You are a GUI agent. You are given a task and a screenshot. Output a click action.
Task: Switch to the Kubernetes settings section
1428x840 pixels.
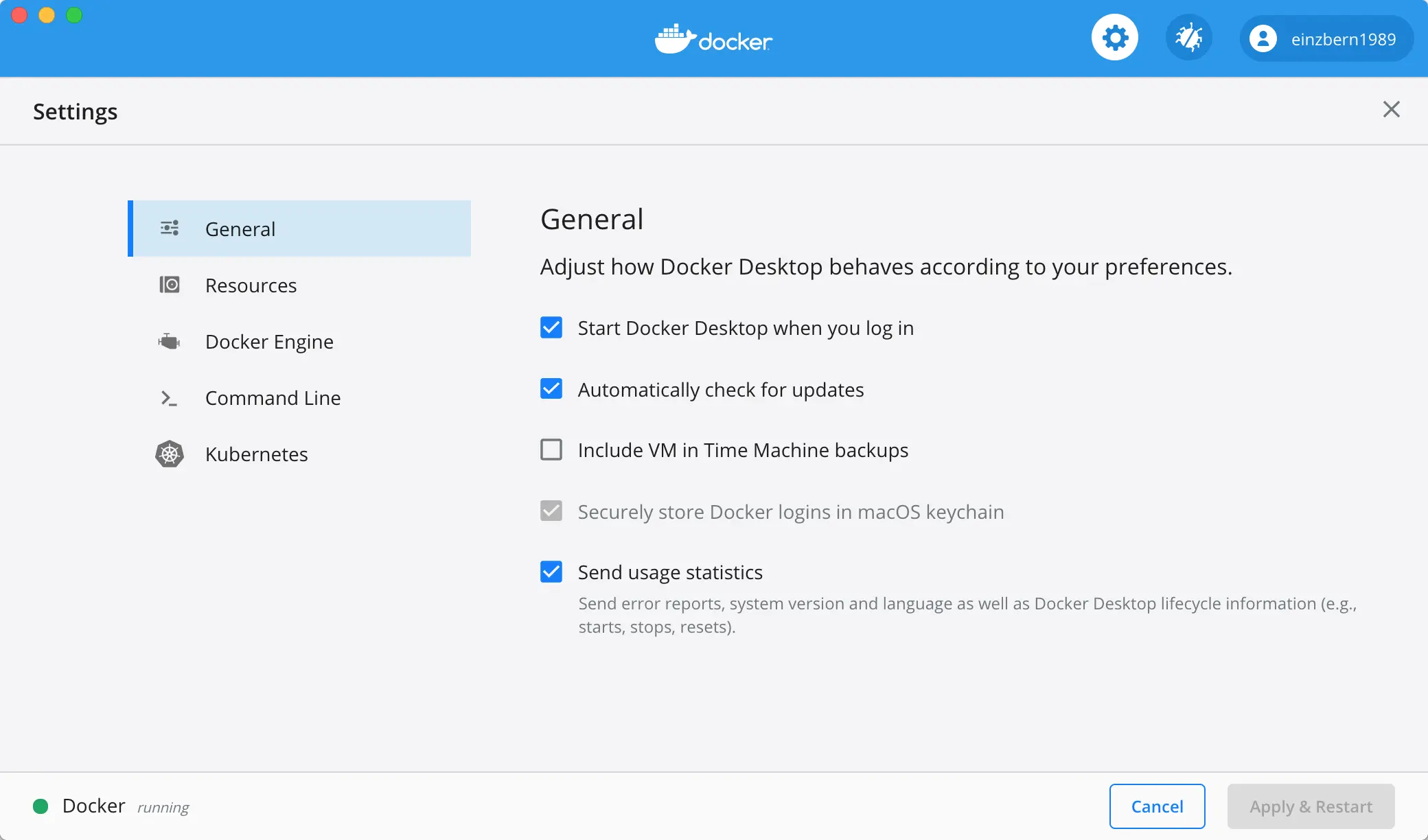(x=256, y=454)
